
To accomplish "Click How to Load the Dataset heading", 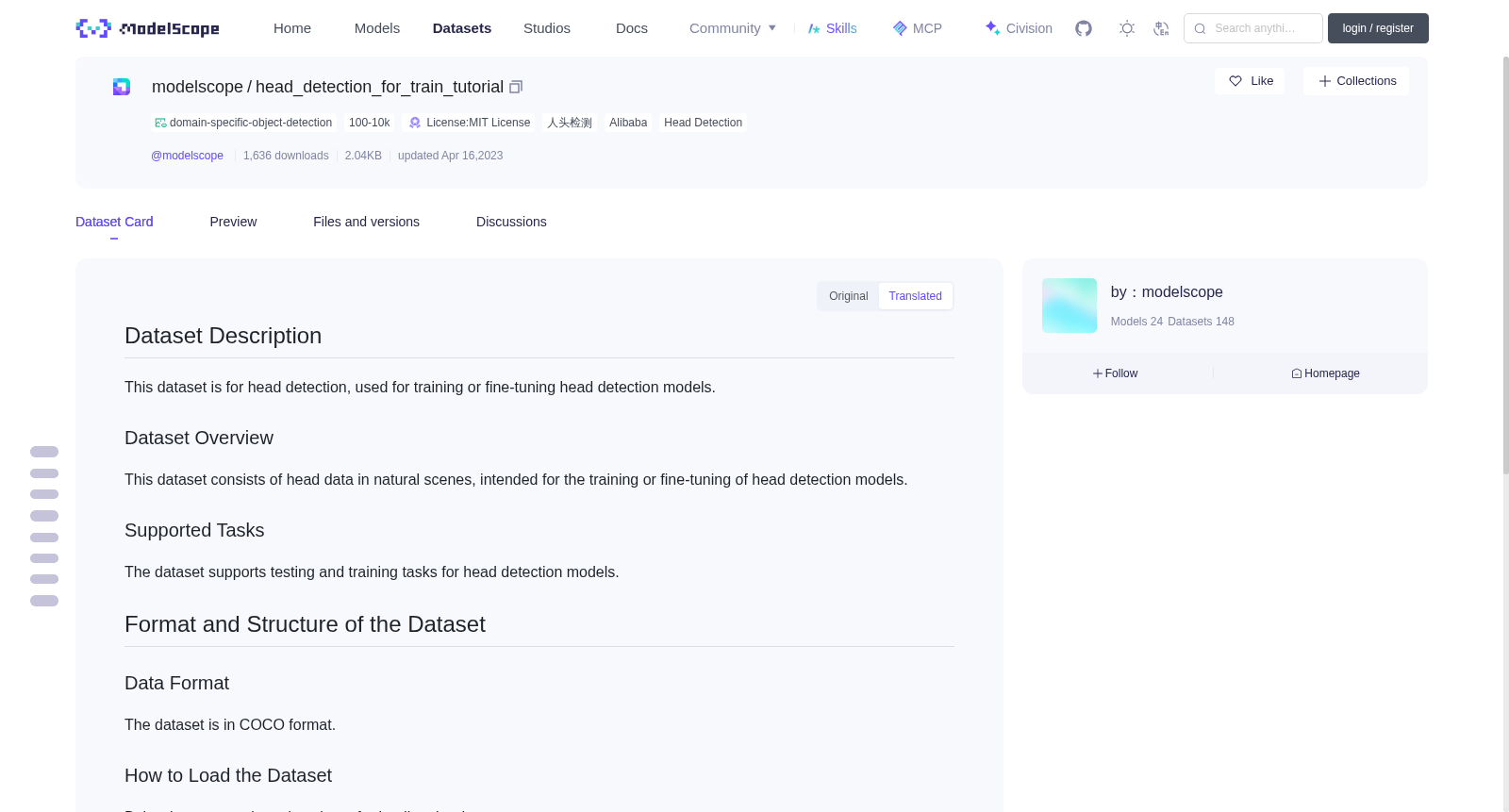I will point(228,775).
